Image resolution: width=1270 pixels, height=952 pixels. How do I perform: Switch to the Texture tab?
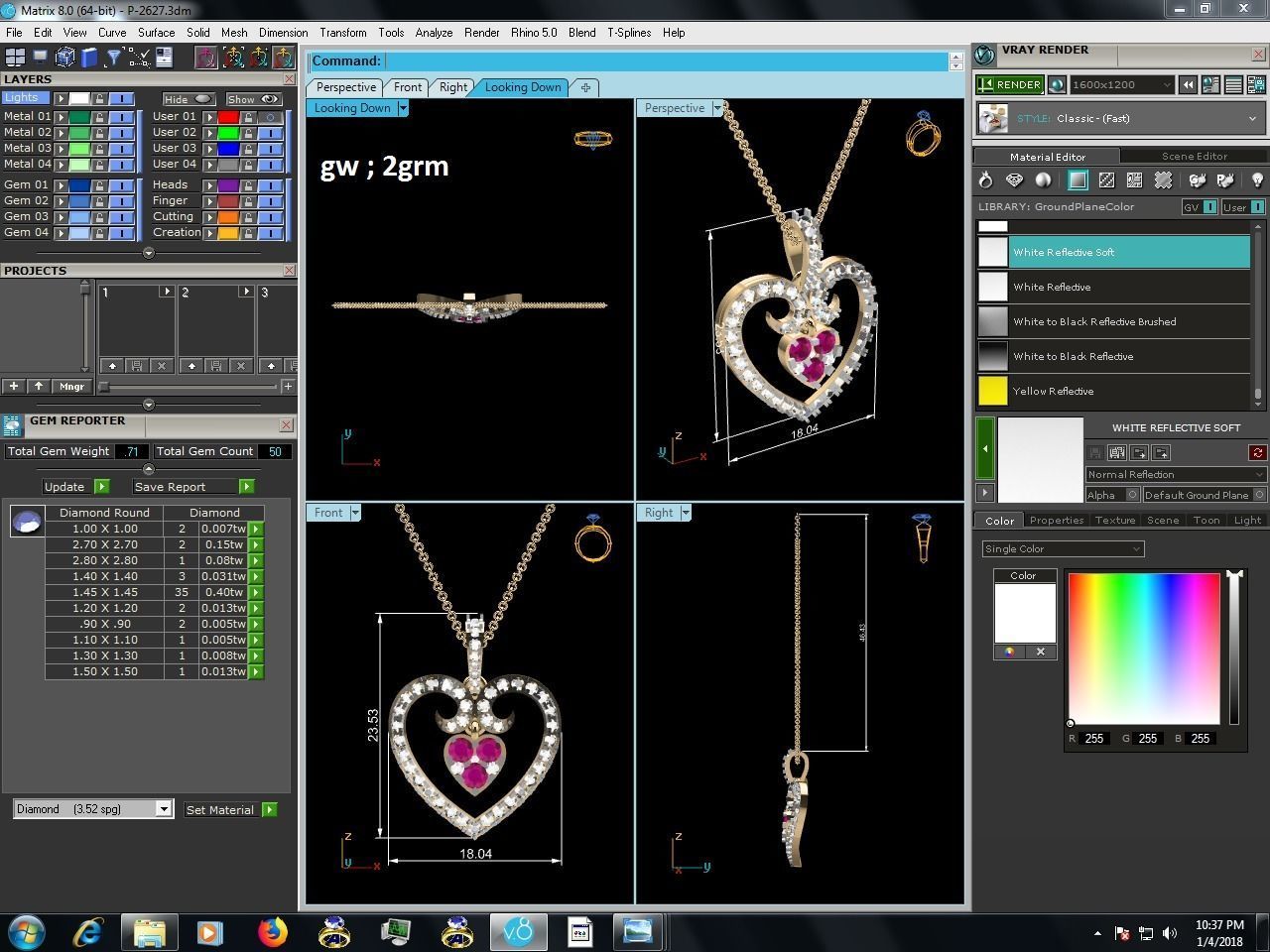click(x=1115, y=520)
